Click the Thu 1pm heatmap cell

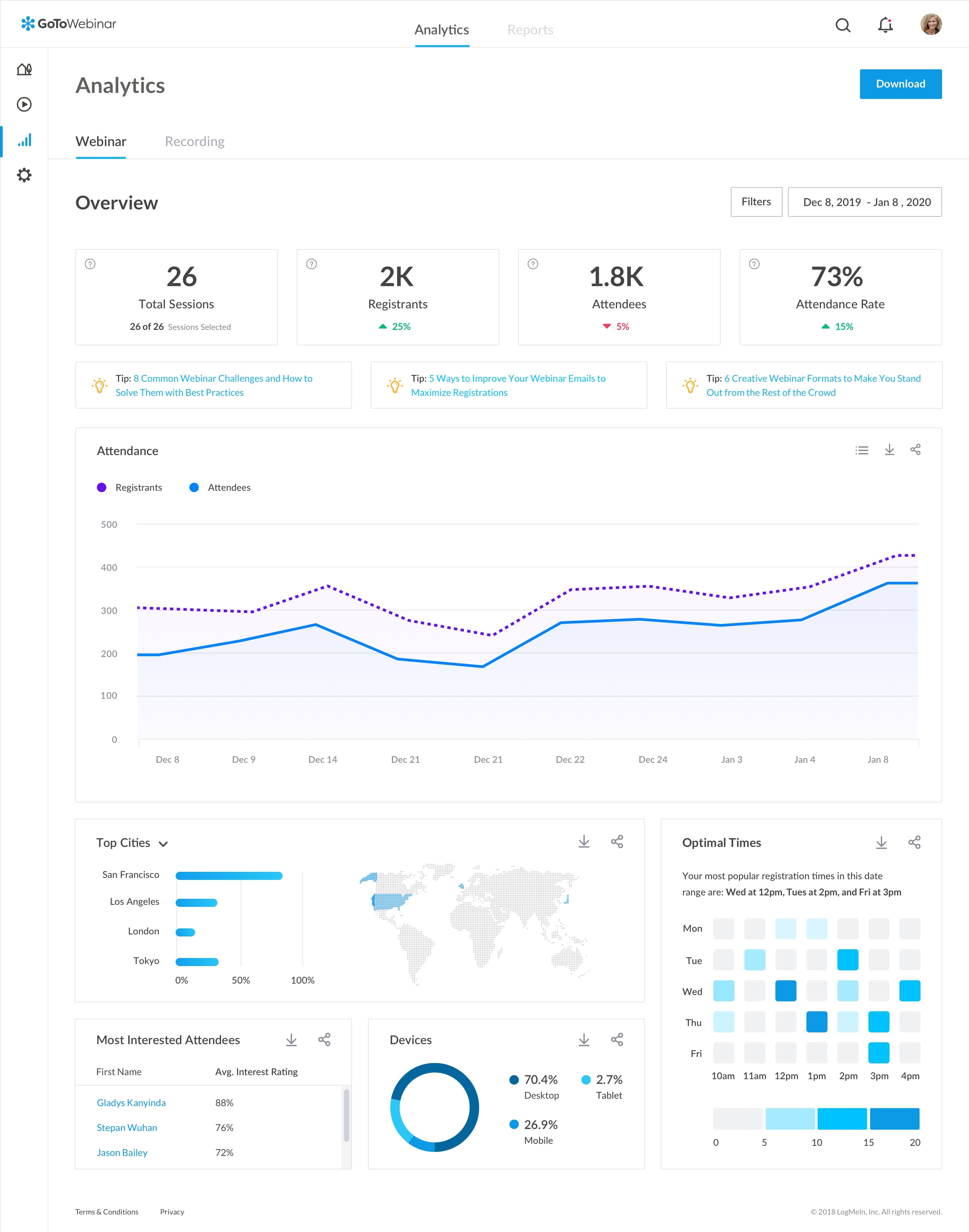pos(816,1022)
